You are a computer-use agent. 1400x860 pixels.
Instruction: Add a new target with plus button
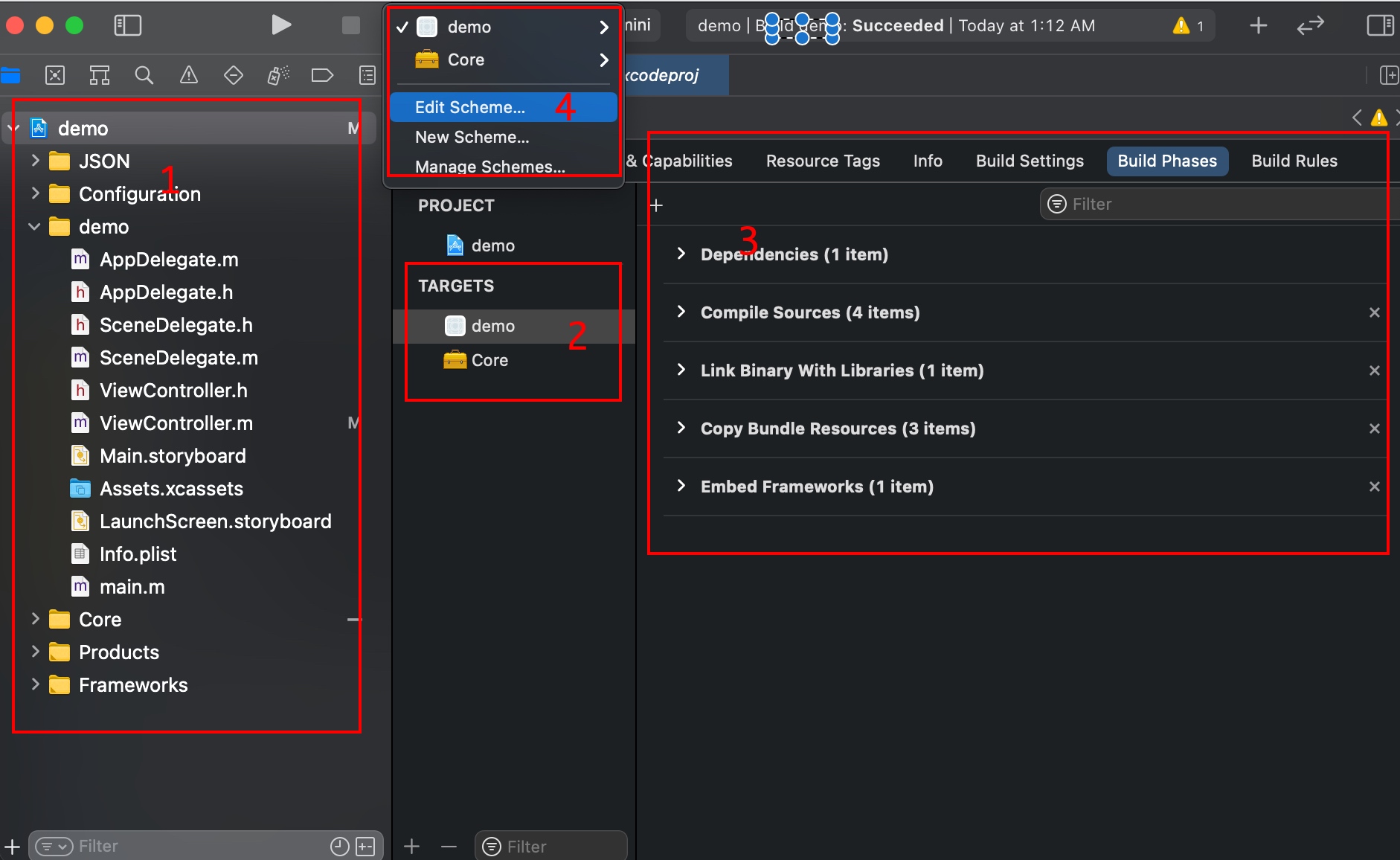pyautogui.click(x=412, y=846)
